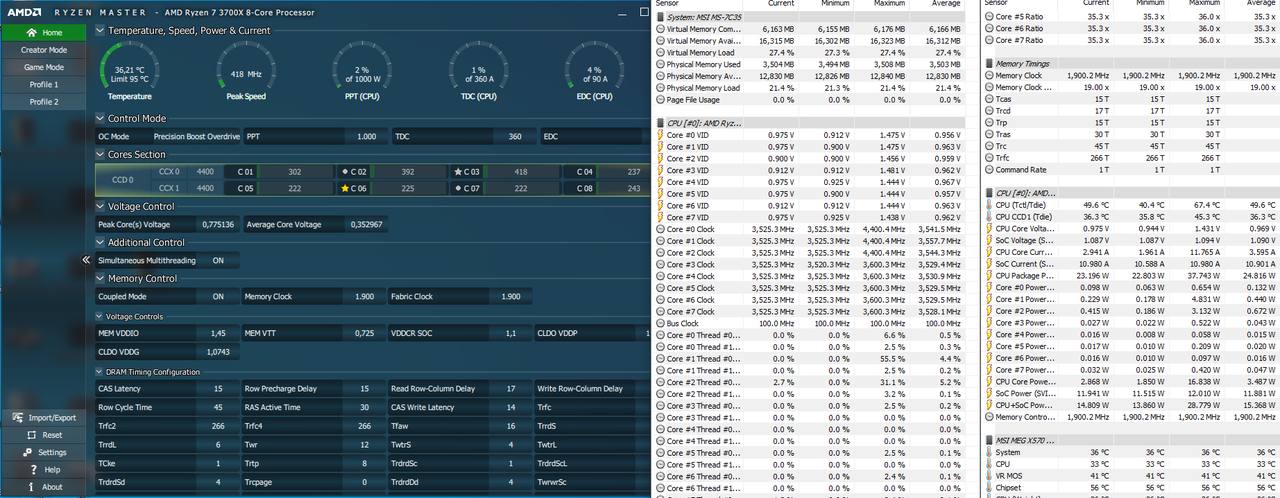Click the circle icon beside Command Rate

point(989,170)
